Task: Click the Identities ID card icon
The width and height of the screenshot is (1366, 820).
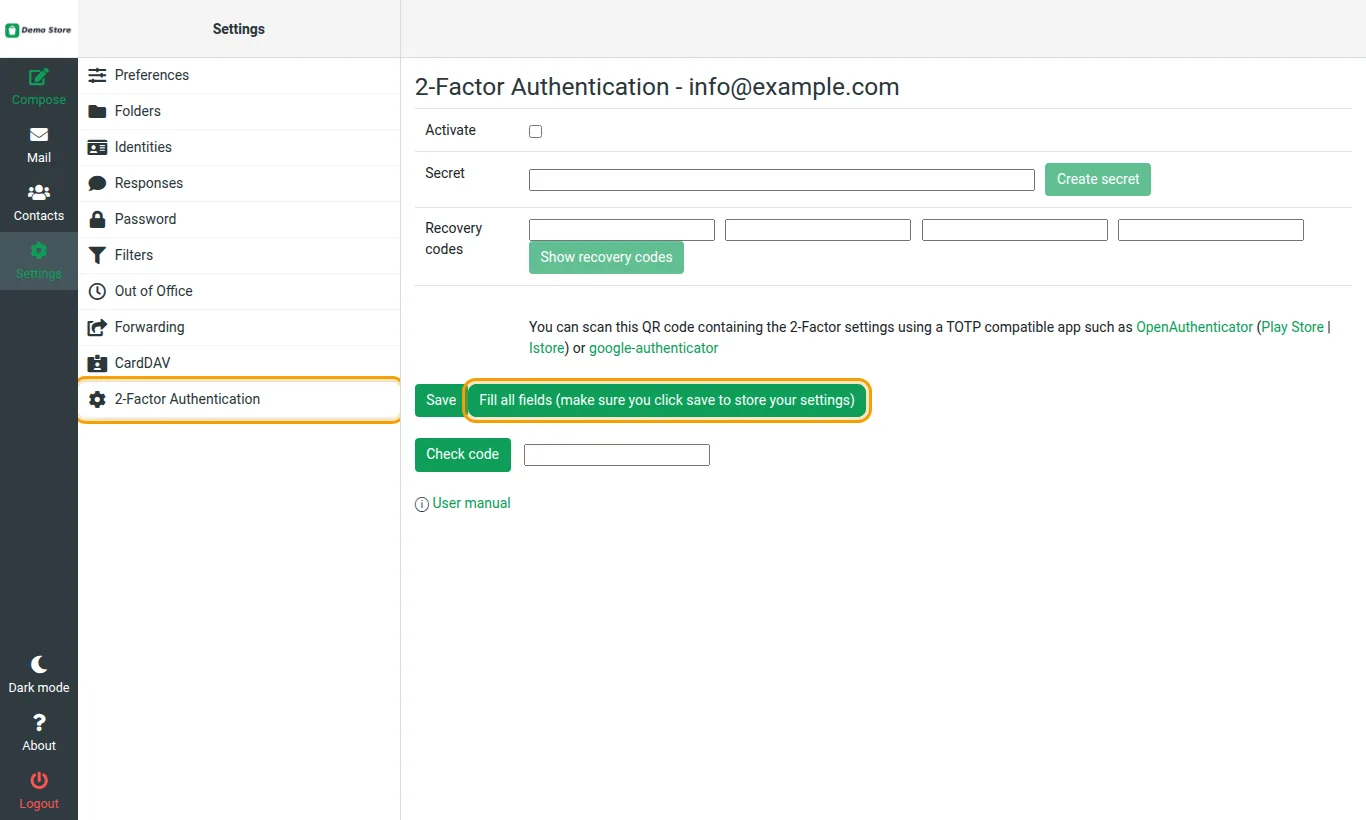Action: [x=97, y=147]
